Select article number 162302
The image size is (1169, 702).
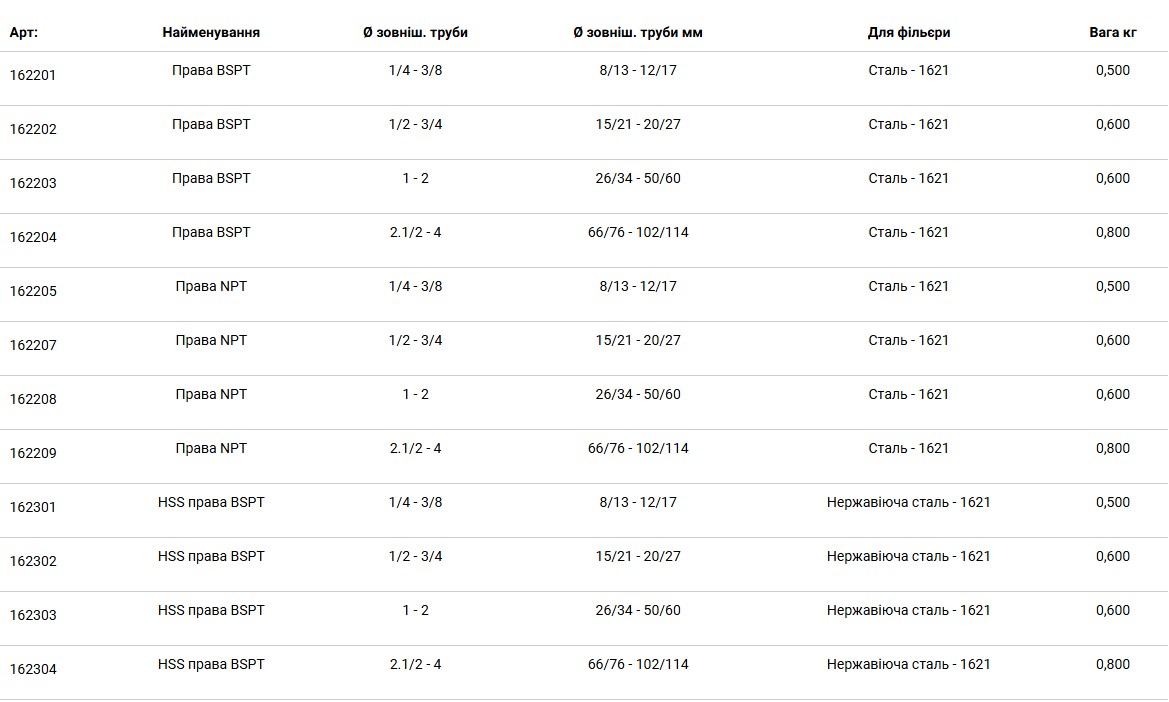(x=33, y=561)
